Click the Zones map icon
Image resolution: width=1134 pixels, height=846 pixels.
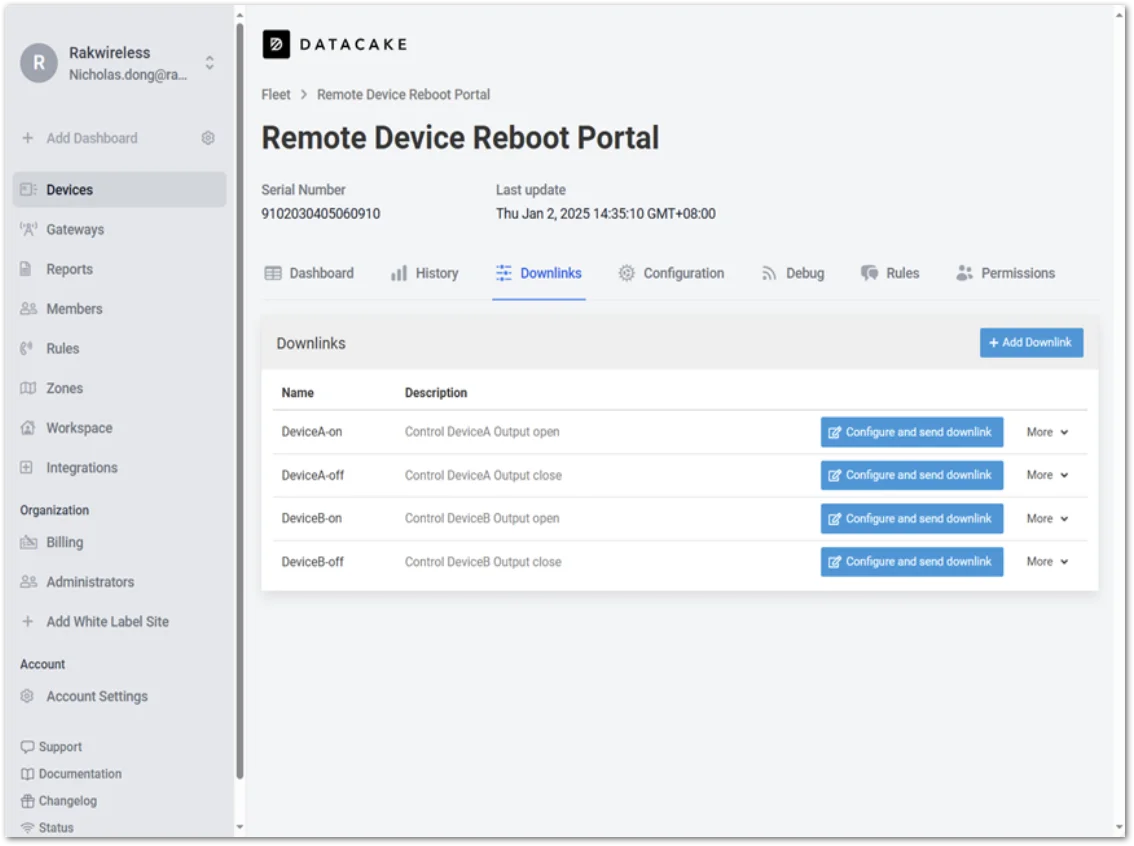[x=27, y=388]
